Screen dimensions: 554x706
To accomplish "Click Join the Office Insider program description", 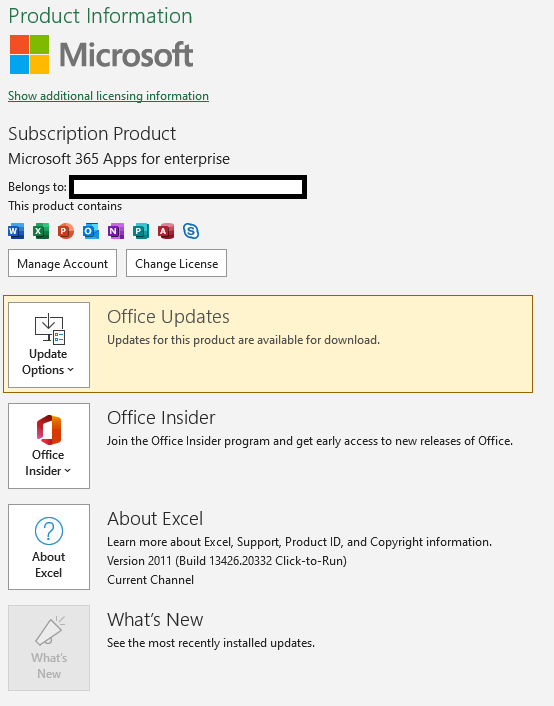I will [x=310, y=441].
